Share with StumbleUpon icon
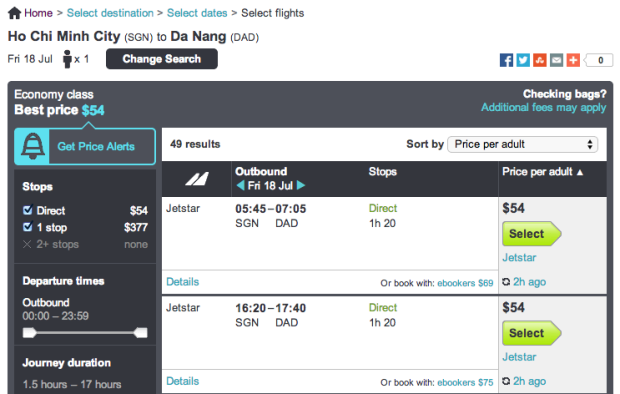Image resolution: width=620 pixels, height=394 pixels. pyautogui.click(x=539, y=60)
